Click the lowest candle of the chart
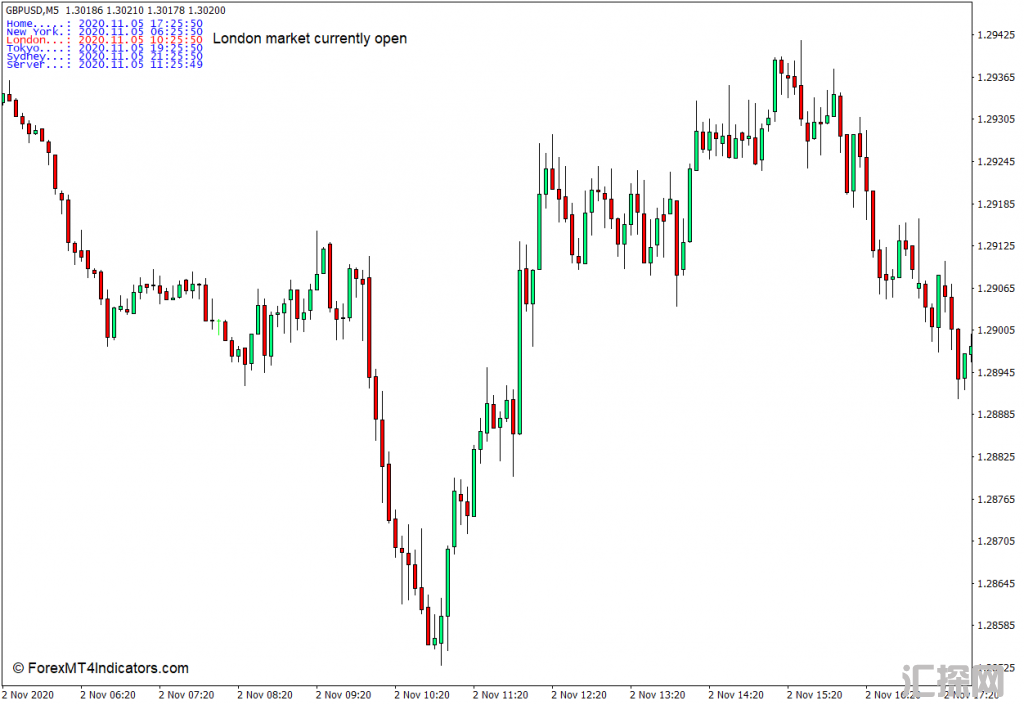Image resolution: width=1024 pixels, height=705 pixels. tap(439, 630)
